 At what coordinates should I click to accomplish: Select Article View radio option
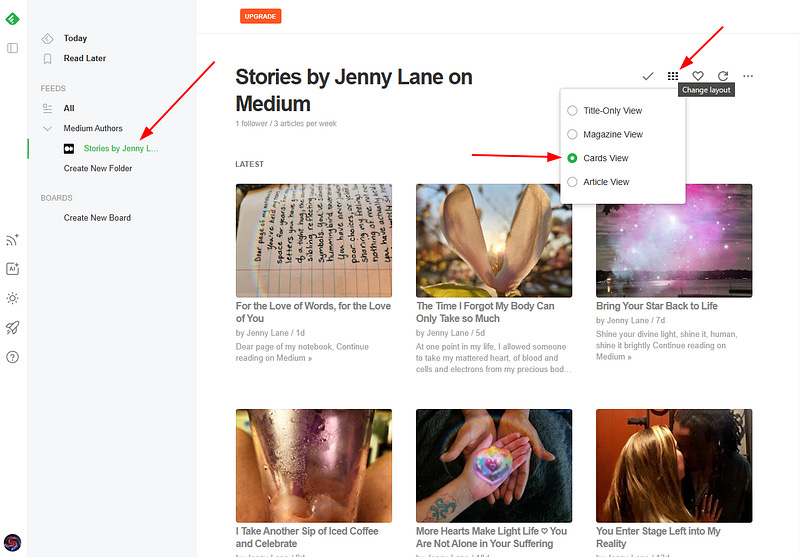[572, 182]
